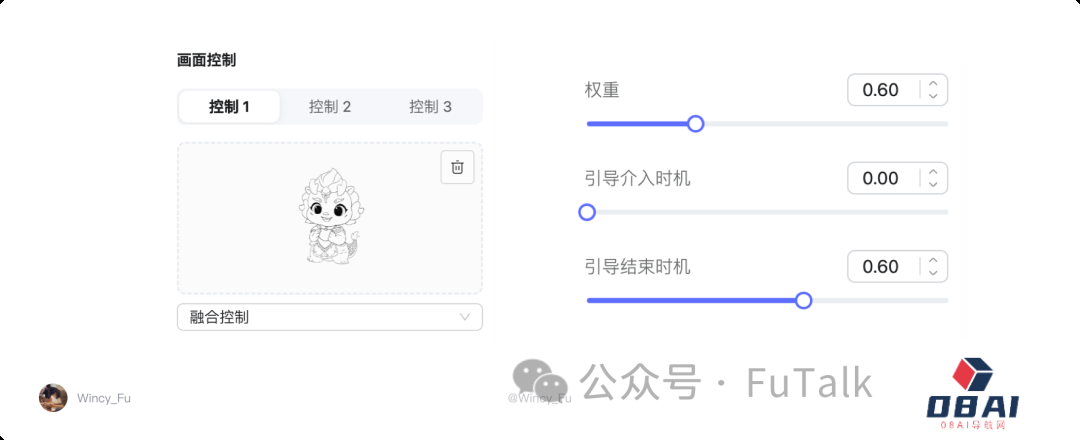Switch to the 控制 3 tab
The height and width of the screenshot is (440, 1080).
click(x=430, y=107)
